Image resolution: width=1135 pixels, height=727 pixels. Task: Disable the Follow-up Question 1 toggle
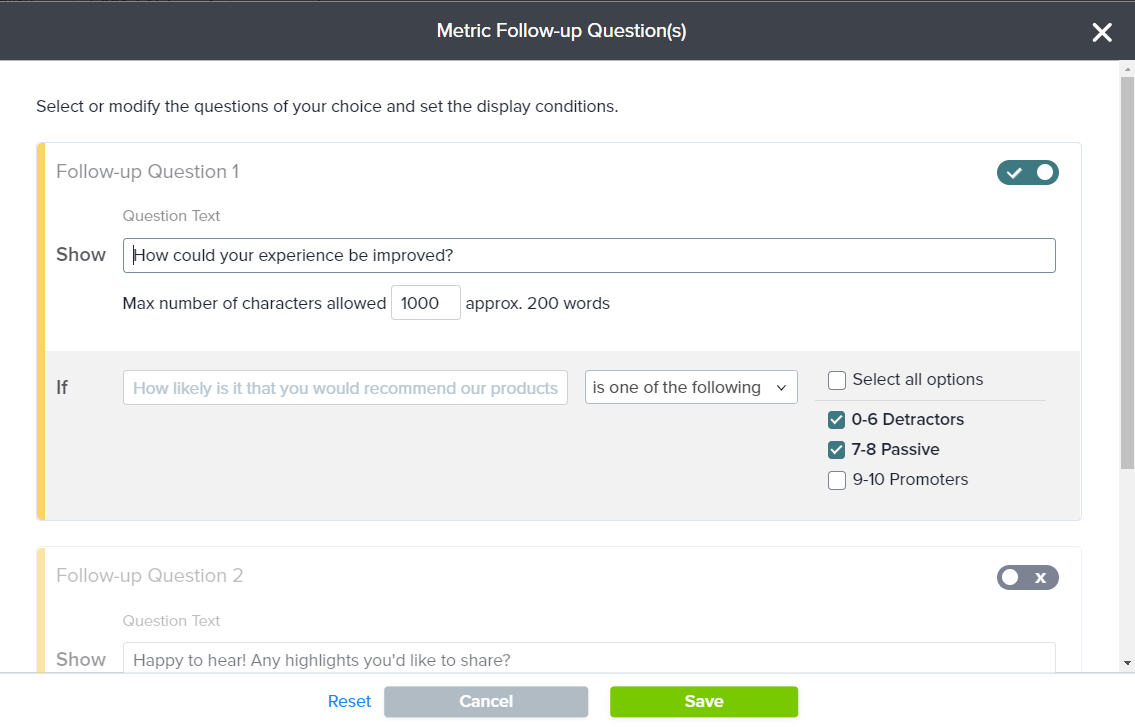(1027, 173)
